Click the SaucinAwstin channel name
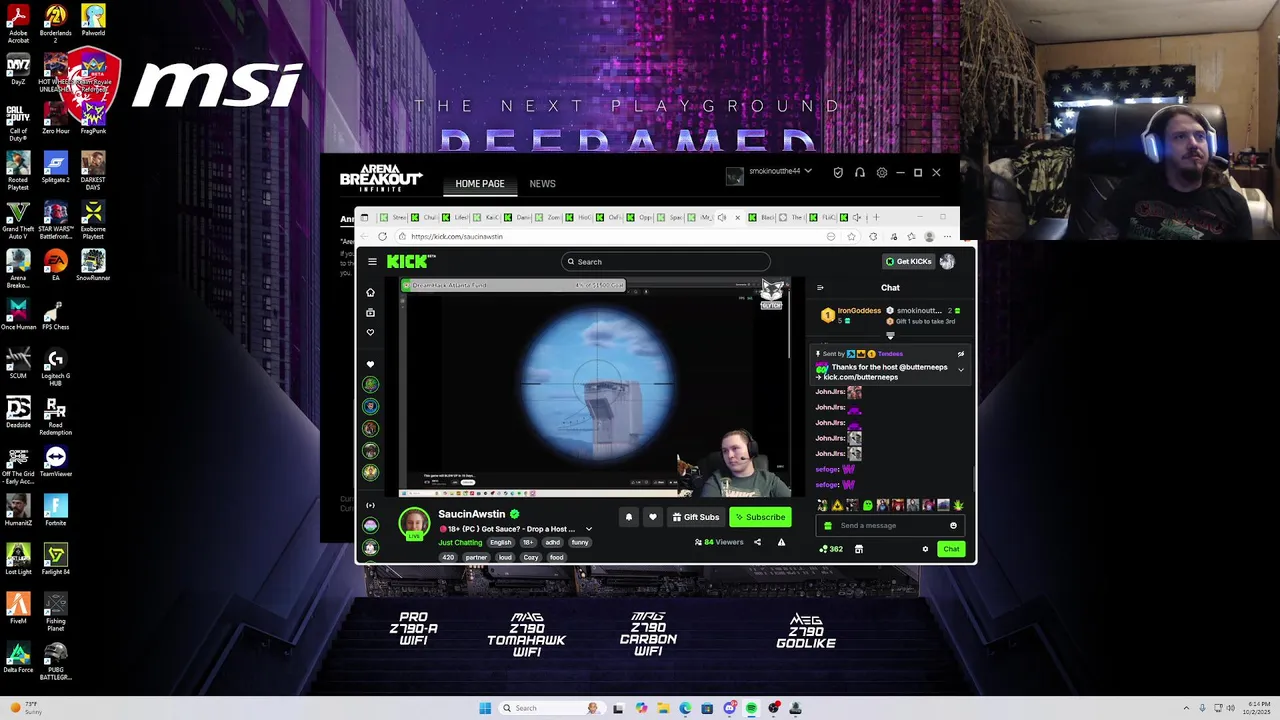Image resolution: width=1280 pixels, height=720 pixels. 471,514
